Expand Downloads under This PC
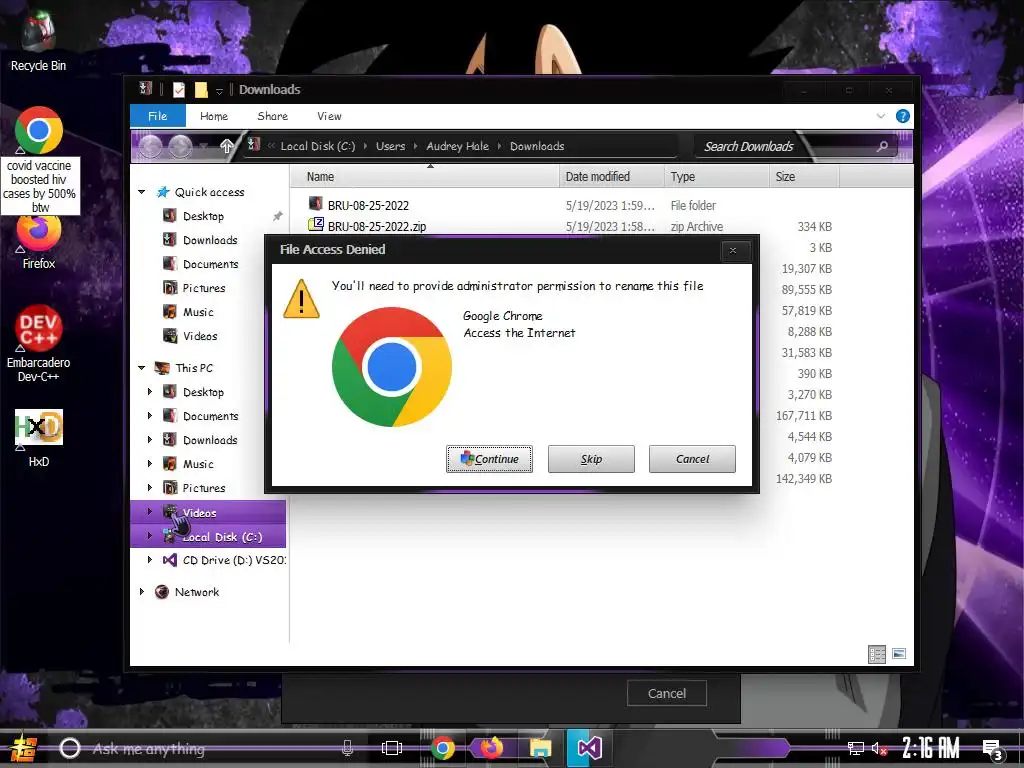This screenshot has width=1024, height=768. pos(150,440)
